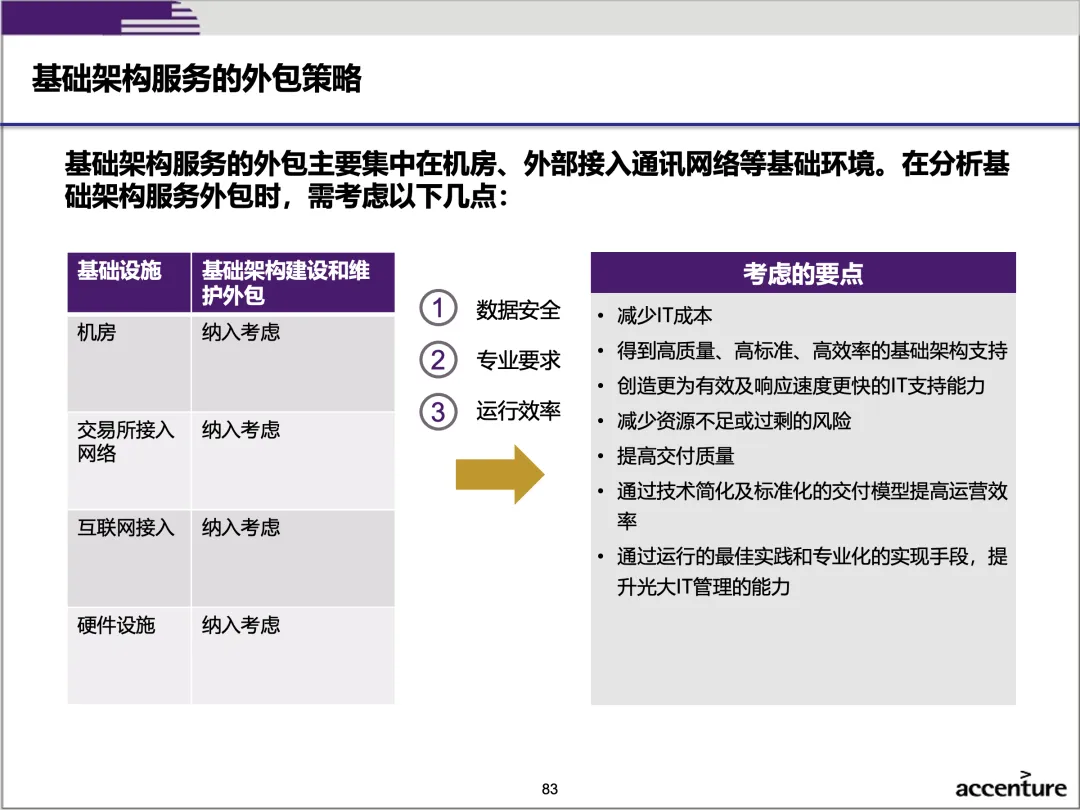Select the 运行效率 label

pyautogui.click(x=518, y=411)
